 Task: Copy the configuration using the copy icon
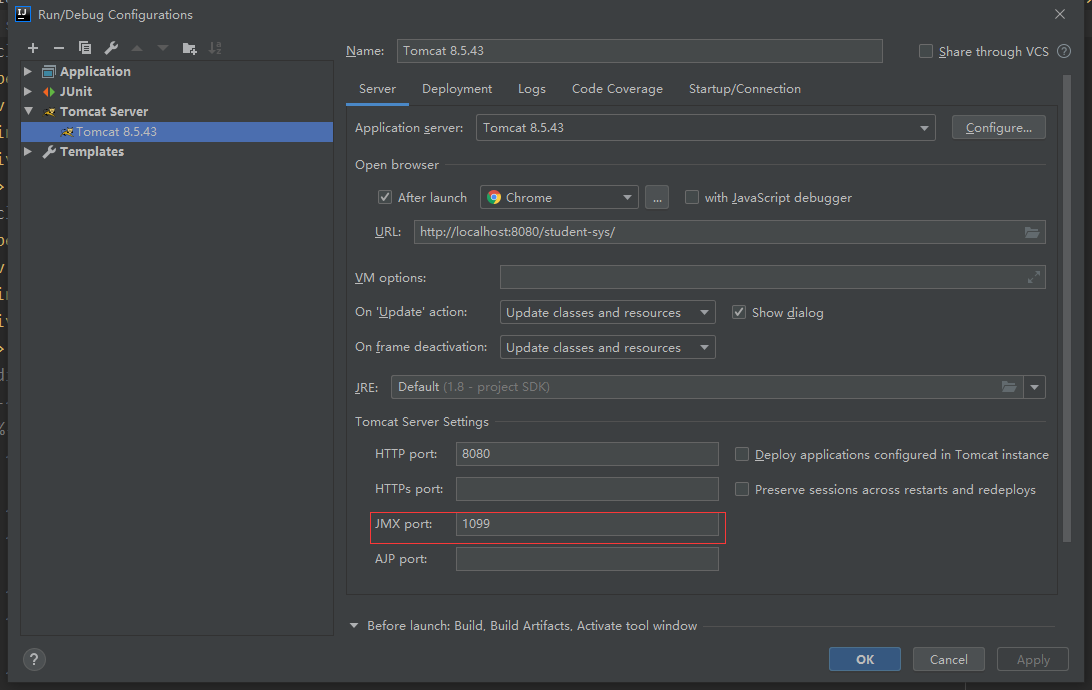tap(85, 48)
